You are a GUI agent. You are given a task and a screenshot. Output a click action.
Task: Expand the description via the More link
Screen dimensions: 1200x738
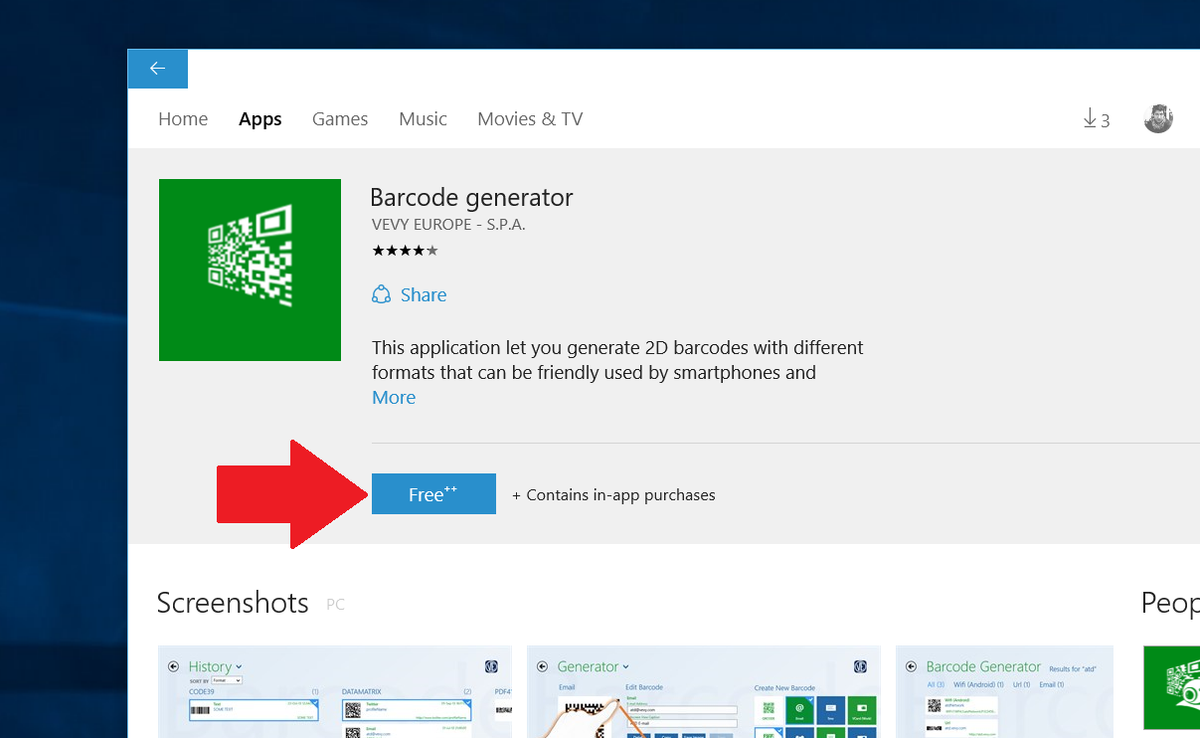click(393, 397)
